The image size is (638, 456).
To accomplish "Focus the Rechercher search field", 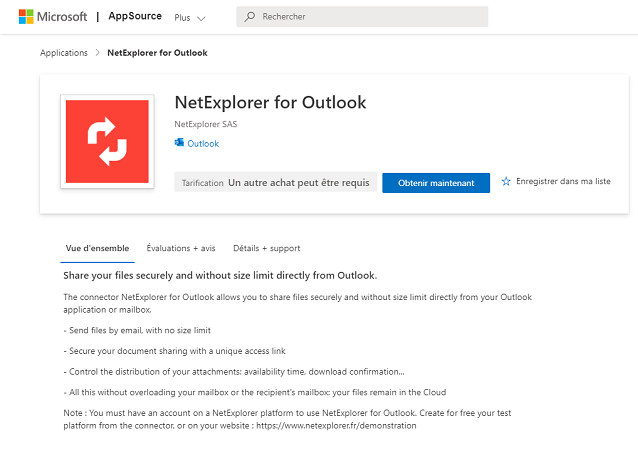I will coord(362,17).
